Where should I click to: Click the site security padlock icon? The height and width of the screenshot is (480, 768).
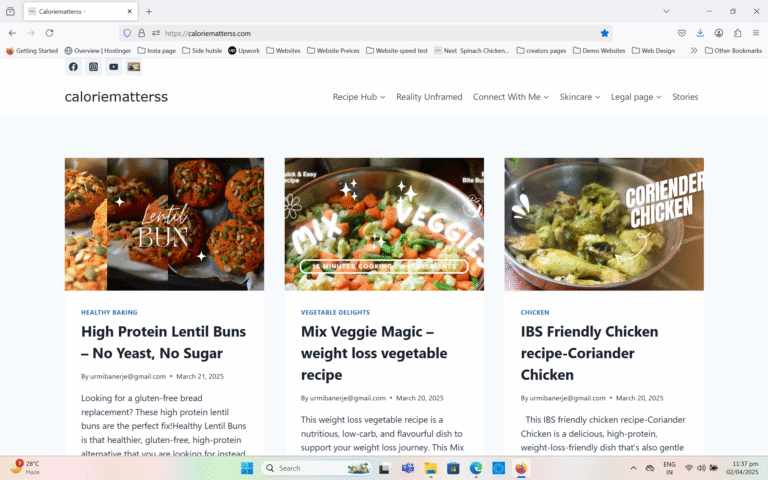tap(142, 33)
